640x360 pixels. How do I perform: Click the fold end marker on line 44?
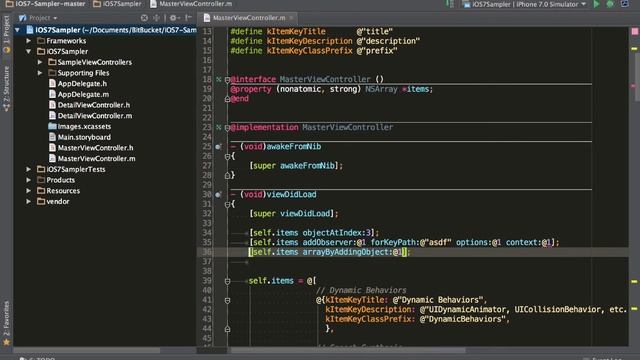pos(227,329)
